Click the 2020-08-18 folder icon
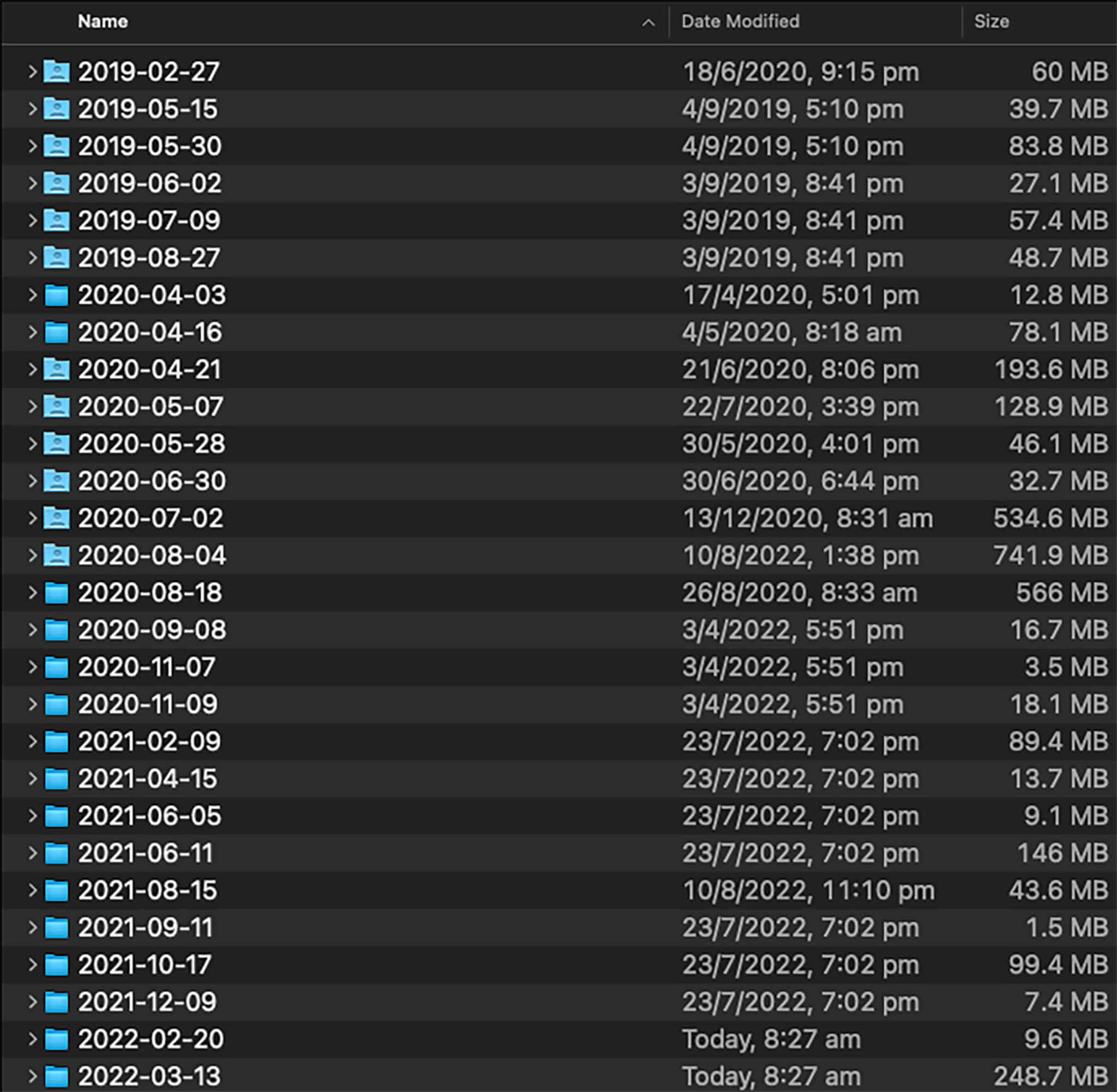The image size is (1117, 1092). click(57, 593)
